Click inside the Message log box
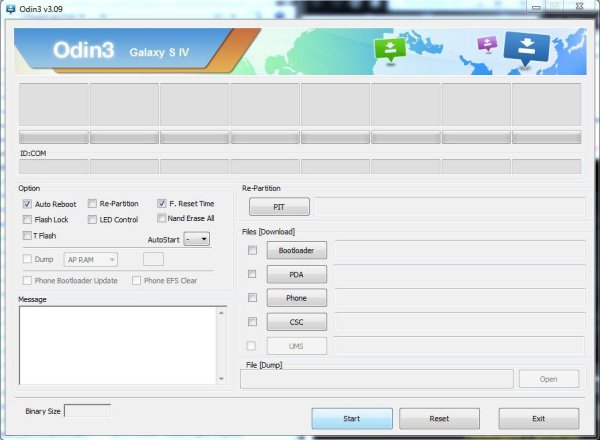This screenshot has width=600, height=440. [118, 345]
